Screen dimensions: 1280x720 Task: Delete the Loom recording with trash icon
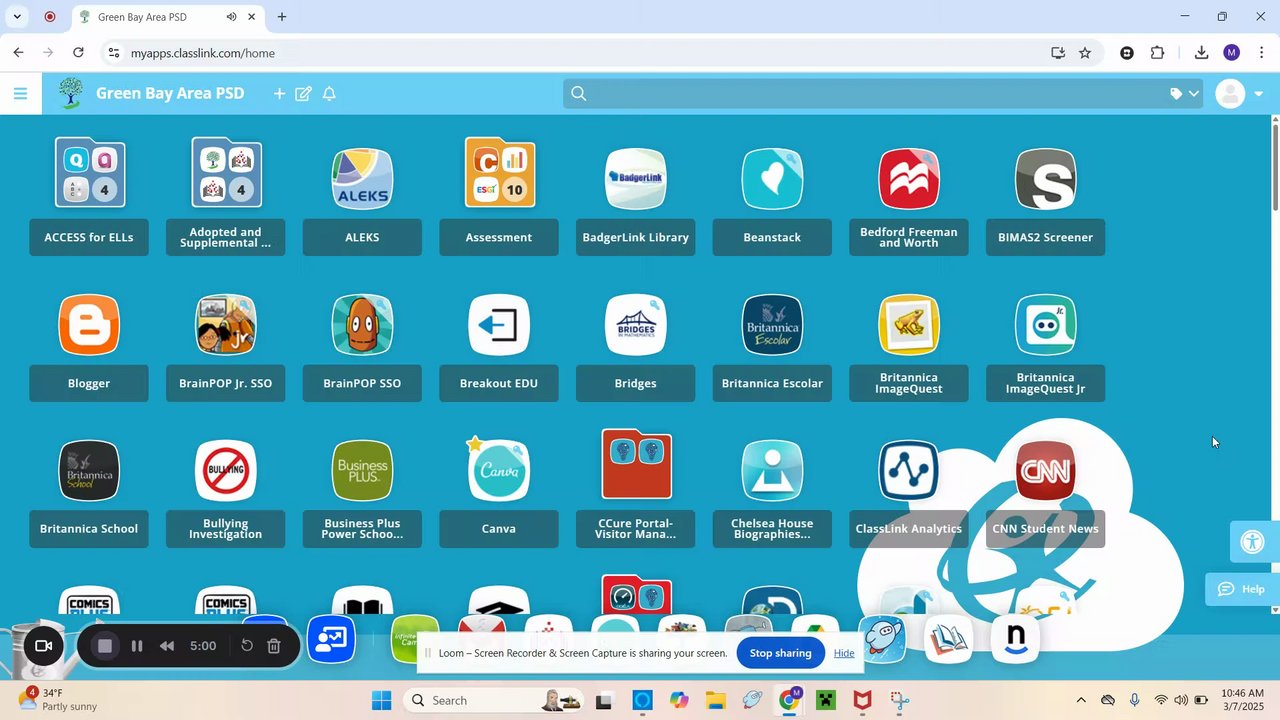(x=274, y=646)
